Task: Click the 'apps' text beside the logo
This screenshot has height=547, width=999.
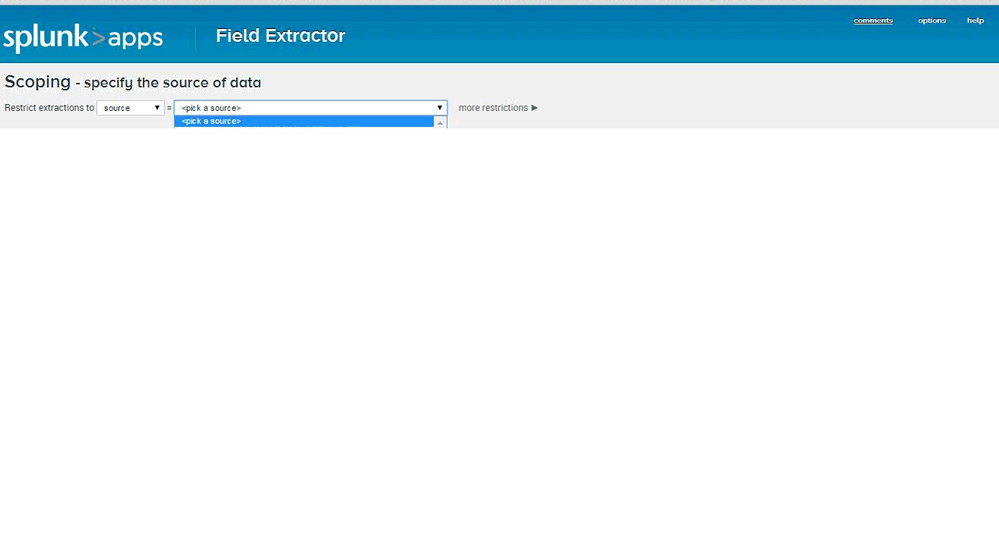Action: pos(135,38)
